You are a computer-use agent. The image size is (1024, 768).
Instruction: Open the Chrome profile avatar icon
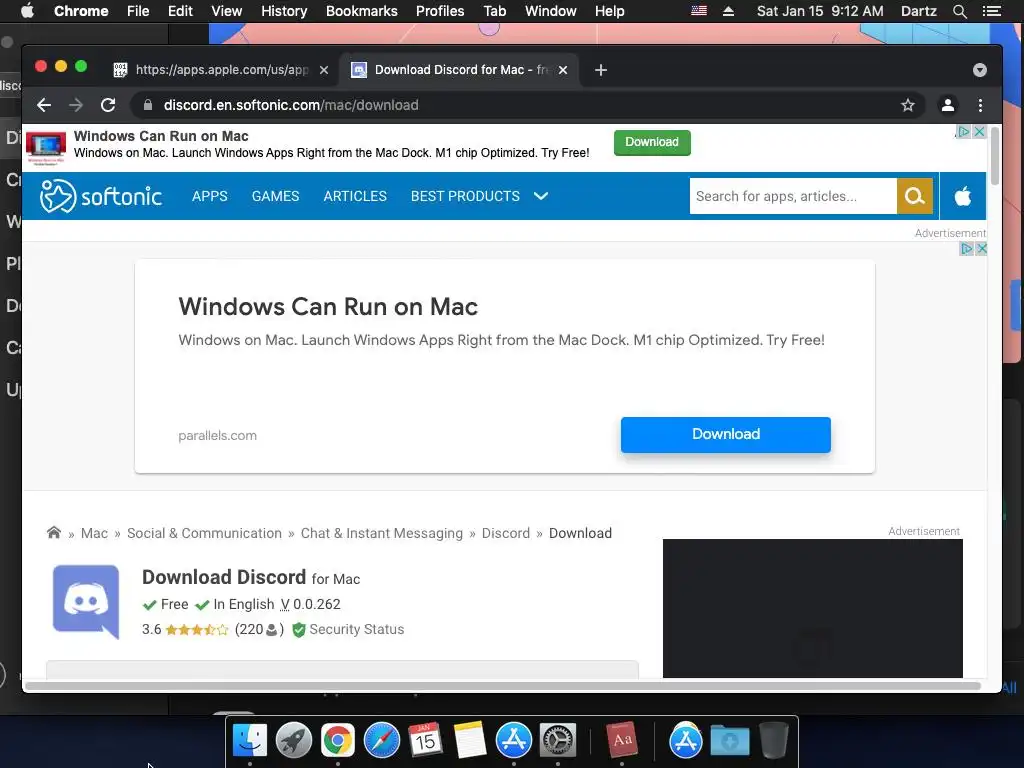(x=948, y=105)
